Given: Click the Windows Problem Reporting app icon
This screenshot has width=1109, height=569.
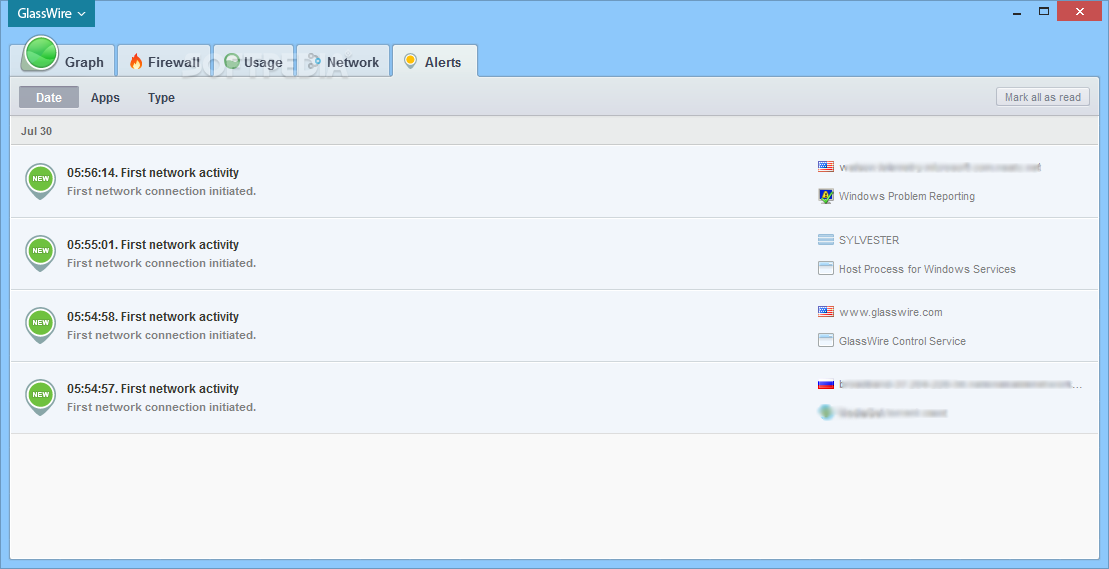Looking at the screenshot, I should [x=825, y=196].
